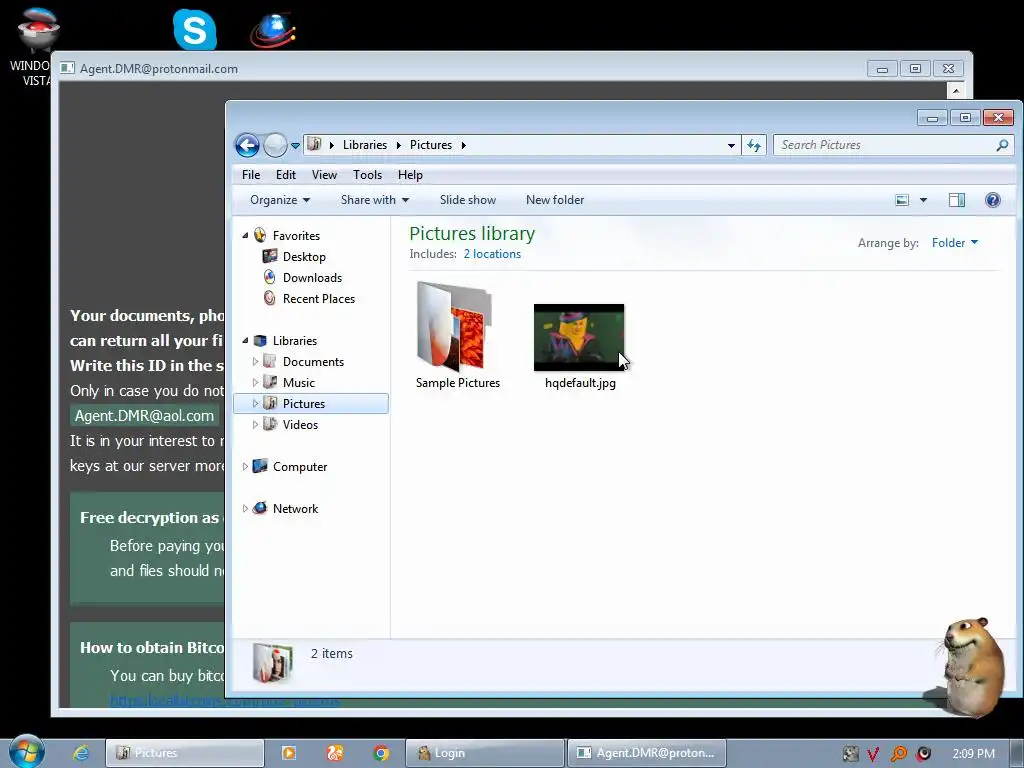Open the recent pages dropdown arrow

click(295, 146)
